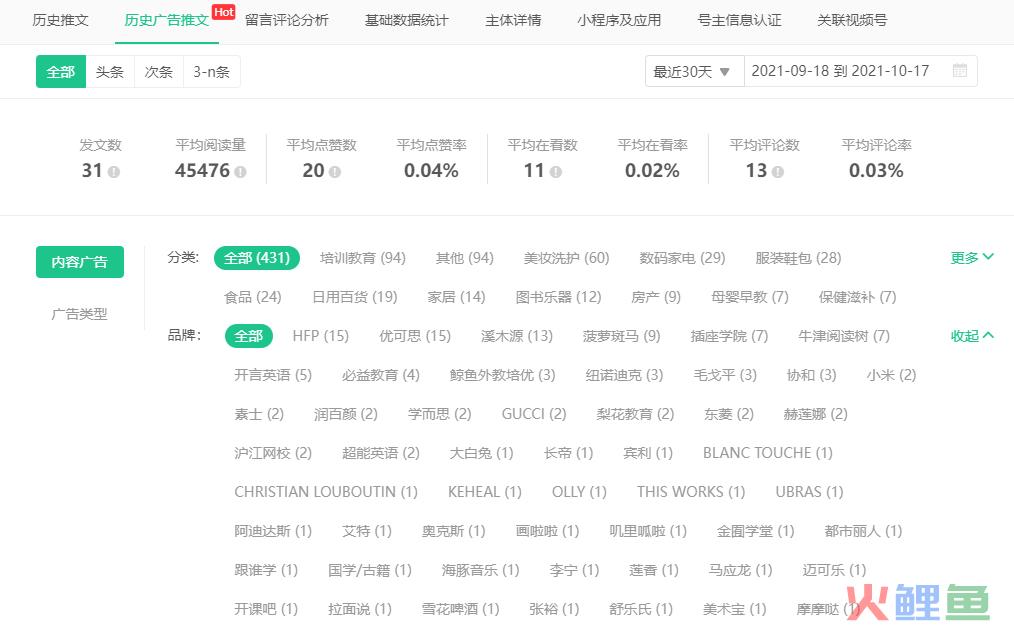Select 内容广告 sidebar button
This screenshot has width=1014, height=626.
coord(80,262)
